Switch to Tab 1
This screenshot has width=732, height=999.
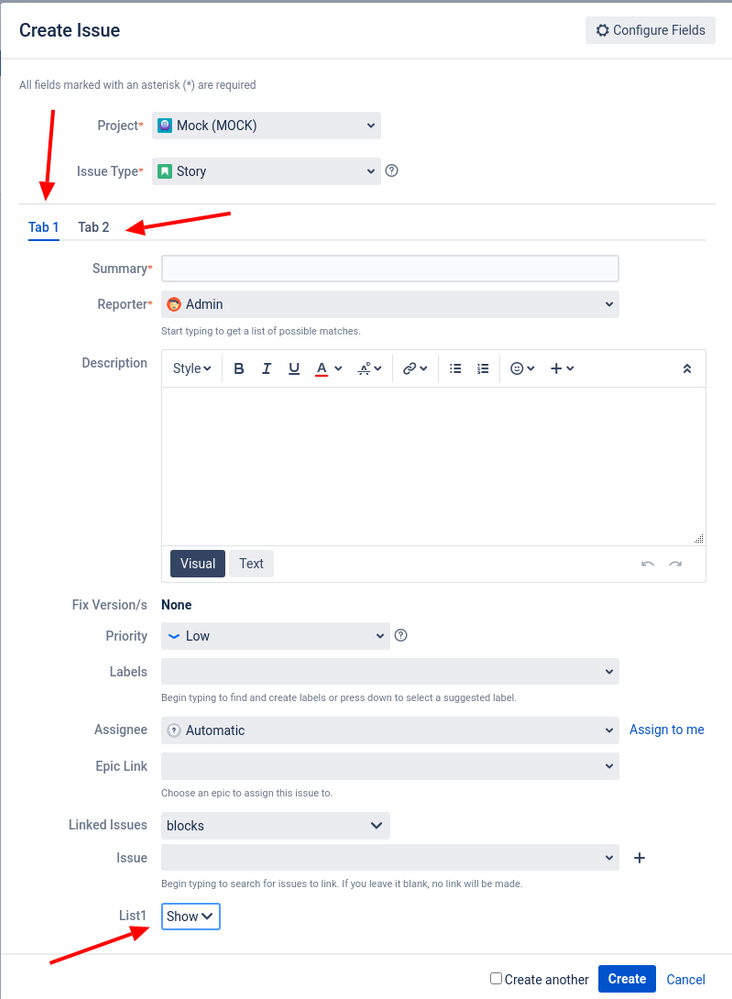[43, 227]
